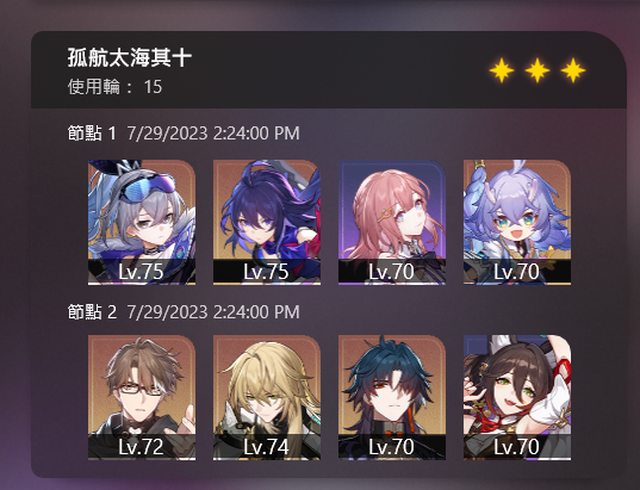The width and height of the screenshot is (640, 490).
Task: Click the Lv.75 label under silver-haired character
Action: tap(141, 271)
